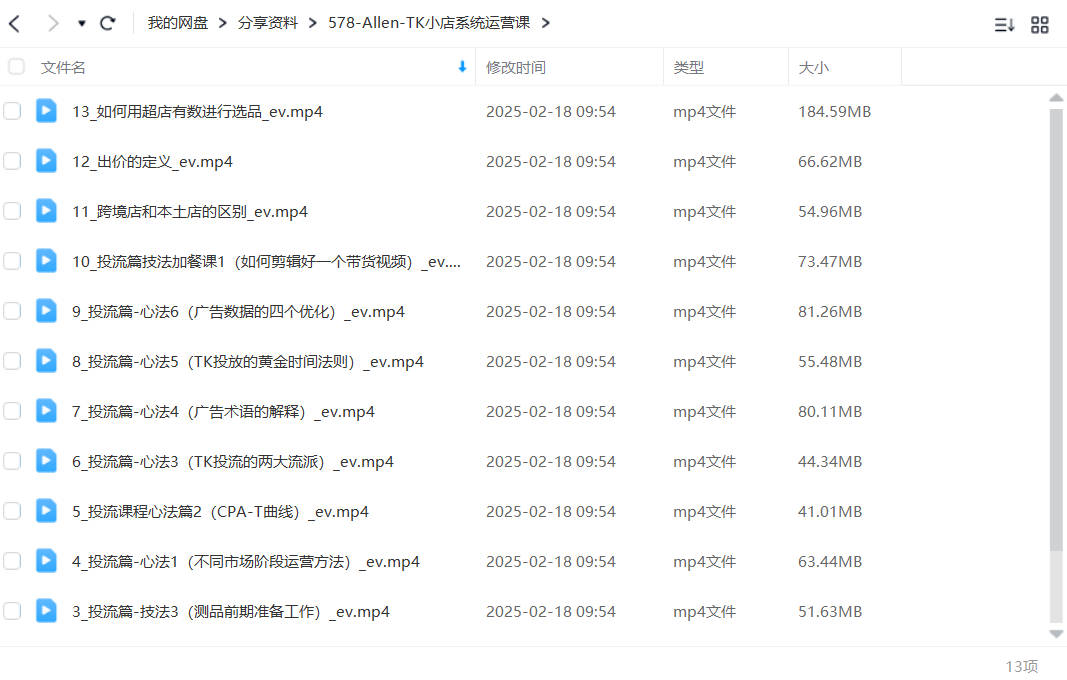1067x680 pixels.
Task: Select file name 12_出价的定义_ev.mp4
Action: coord(152,162)
